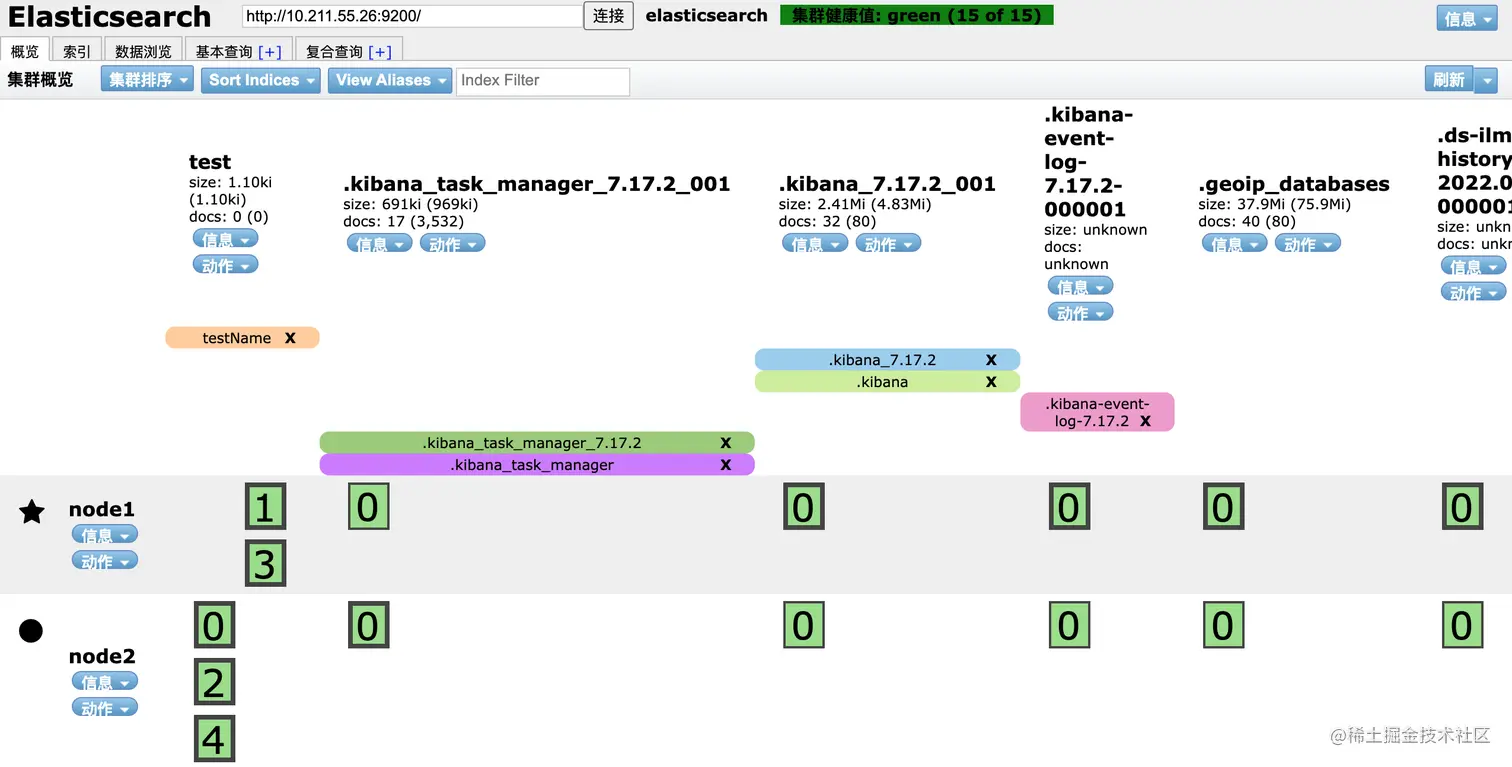Open 信息 dropdown for .kibana_7.17.2_001
This screenshot has width=1512, height=767.
(x=815, y=244)
